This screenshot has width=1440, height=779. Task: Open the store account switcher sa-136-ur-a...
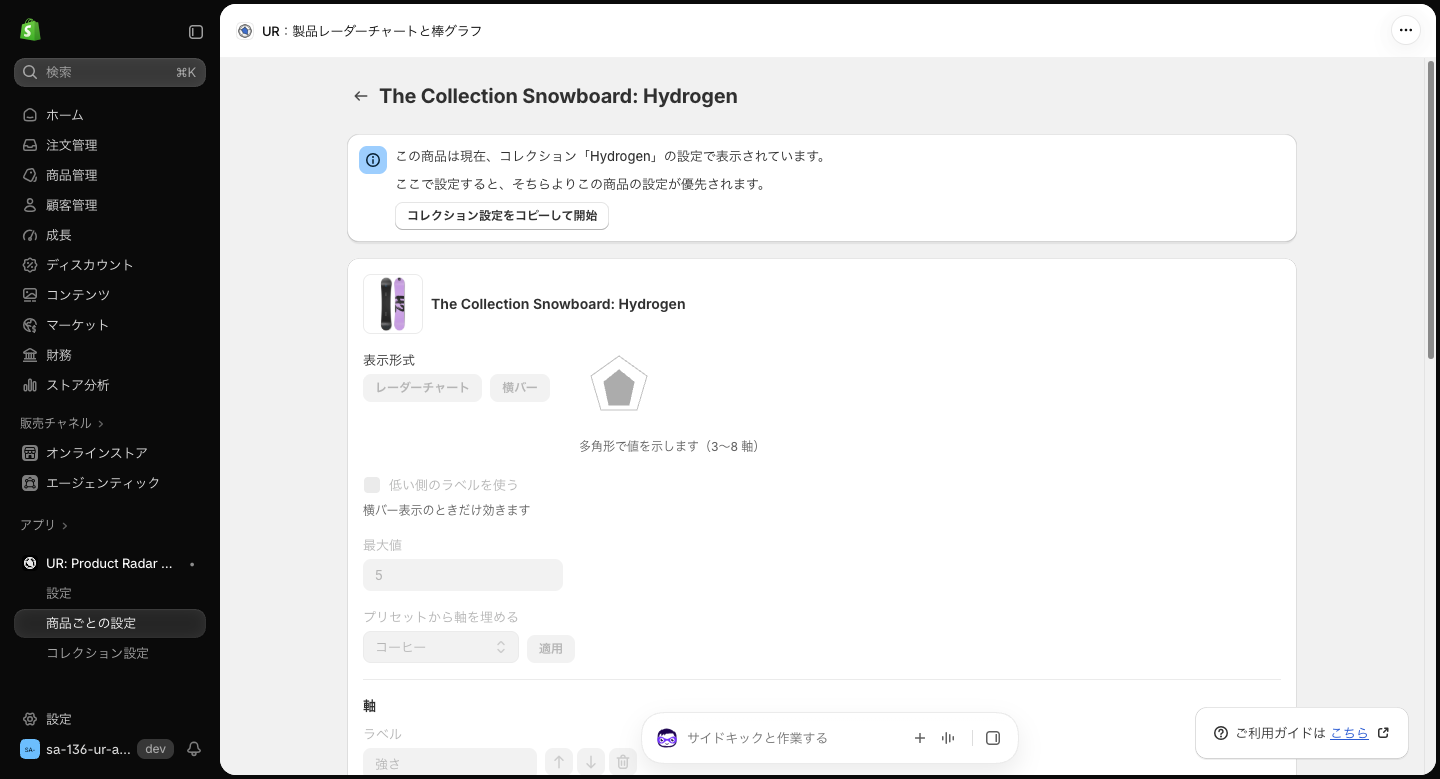pyautogui.click(x=96, y=749)
